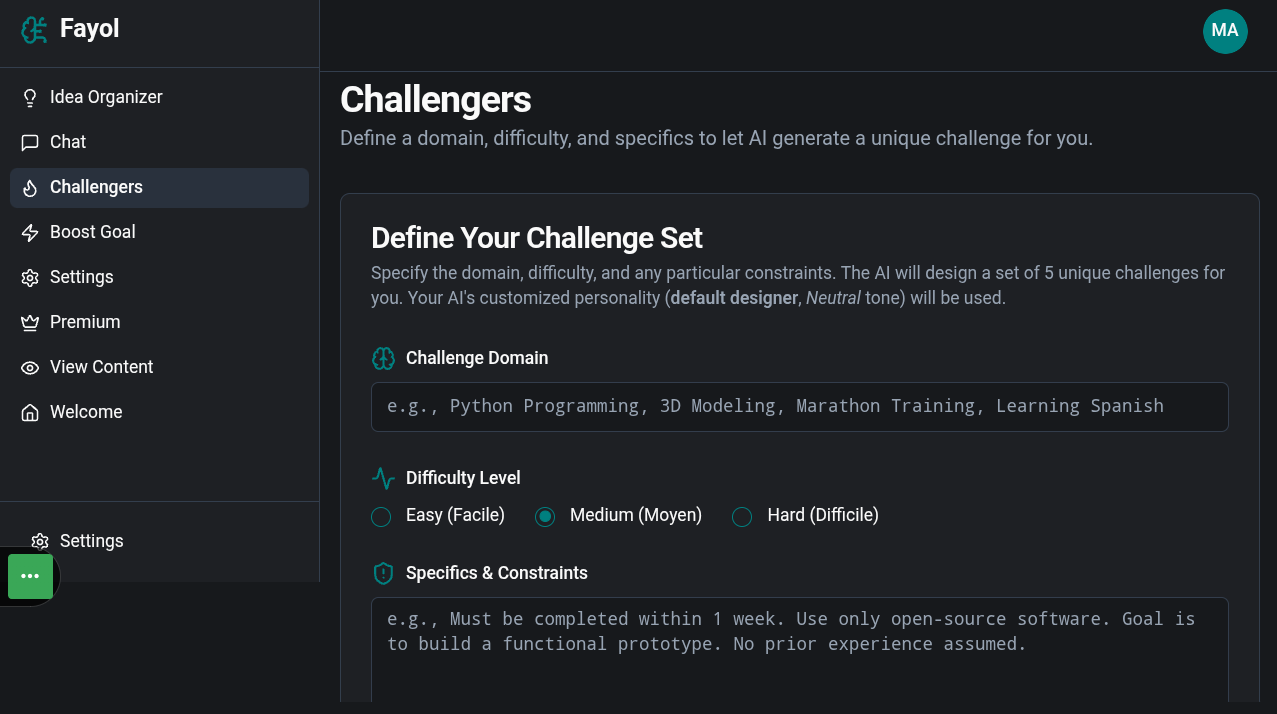The height and width of the screenshot is (714, 1277).
Task: Open the MA user avatar menu
Action: (x=1225, y=31)
